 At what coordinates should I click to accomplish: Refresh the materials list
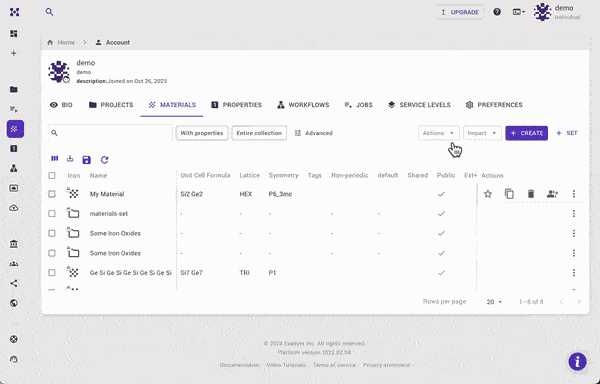pyautogui.click(x=104, y=160)
